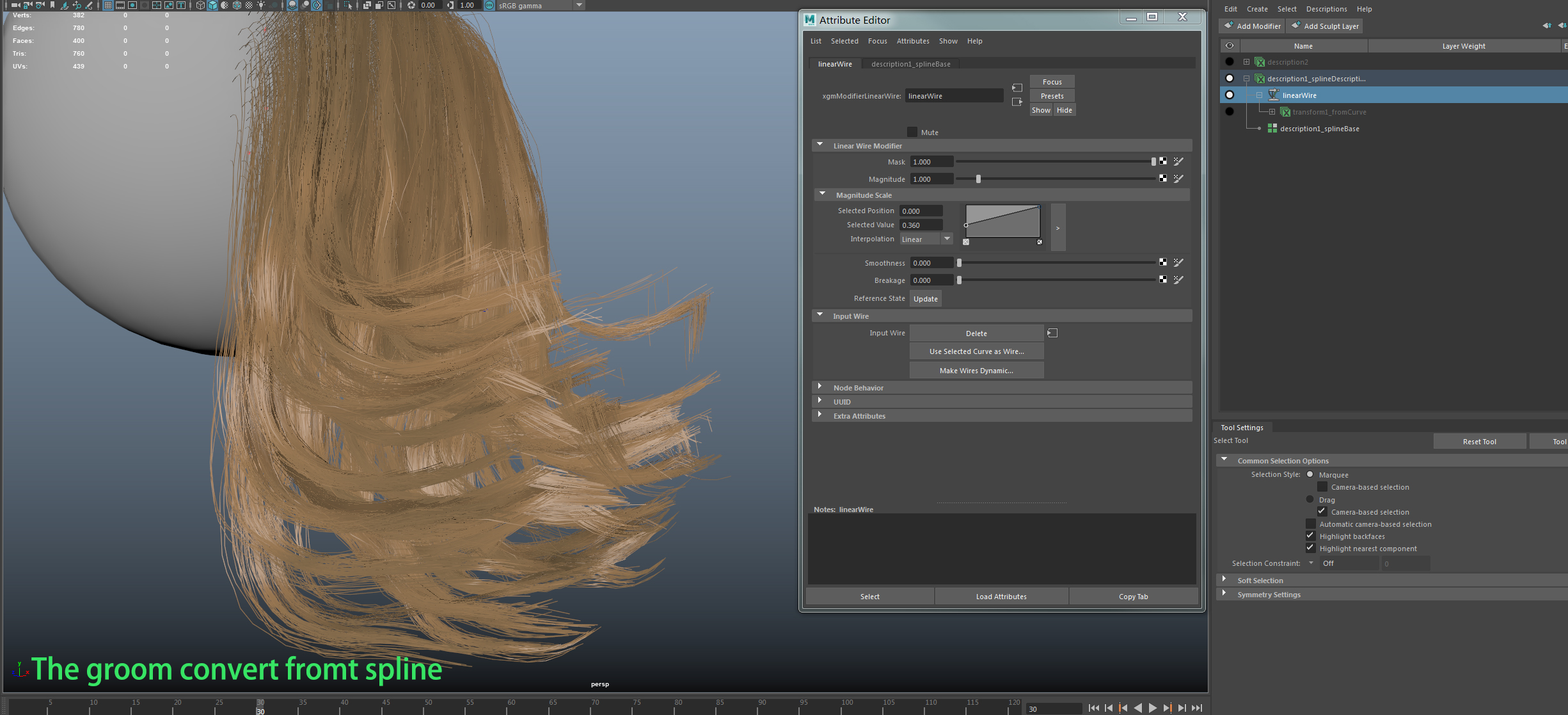Click the go to start of playback button
This screenshot has width=1568, height=715.
point(1094,708)
